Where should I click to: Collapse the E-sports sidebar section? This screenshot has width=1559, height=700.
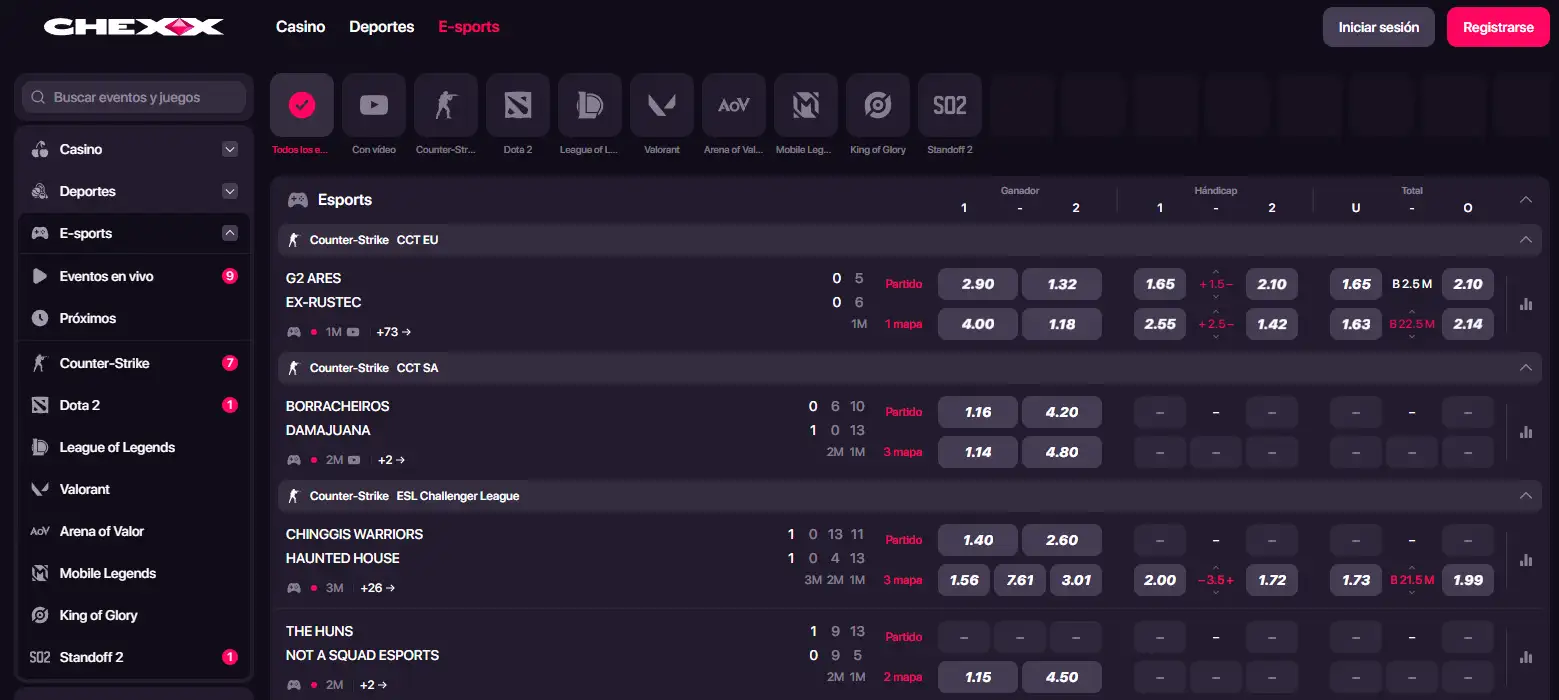point(230,233)
